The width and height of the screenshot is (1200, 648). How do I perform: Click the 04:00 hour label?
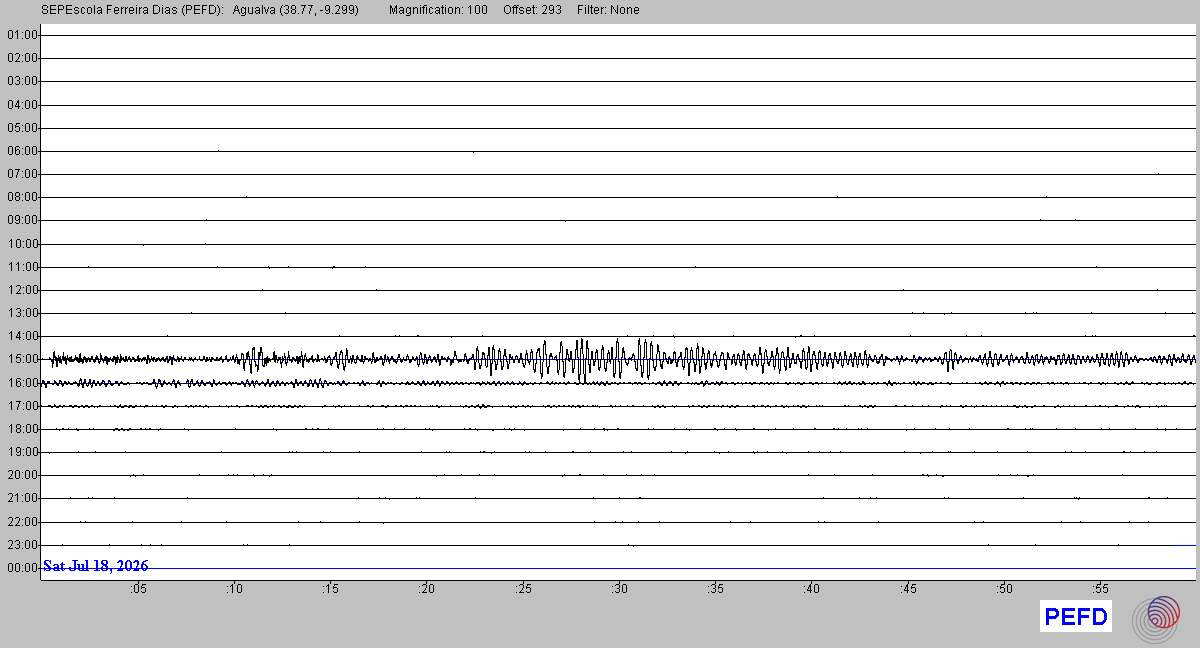click(22, 105)
